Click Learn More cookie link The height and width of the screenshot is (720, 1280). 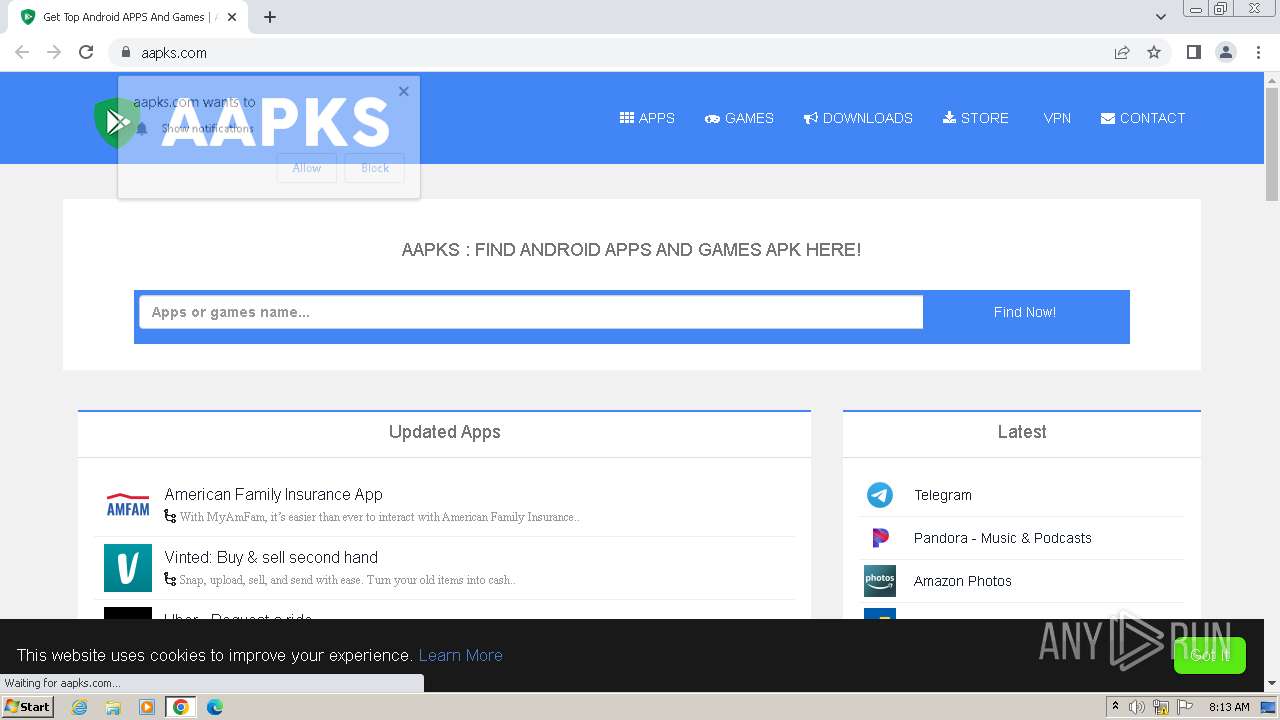point(460,655)
